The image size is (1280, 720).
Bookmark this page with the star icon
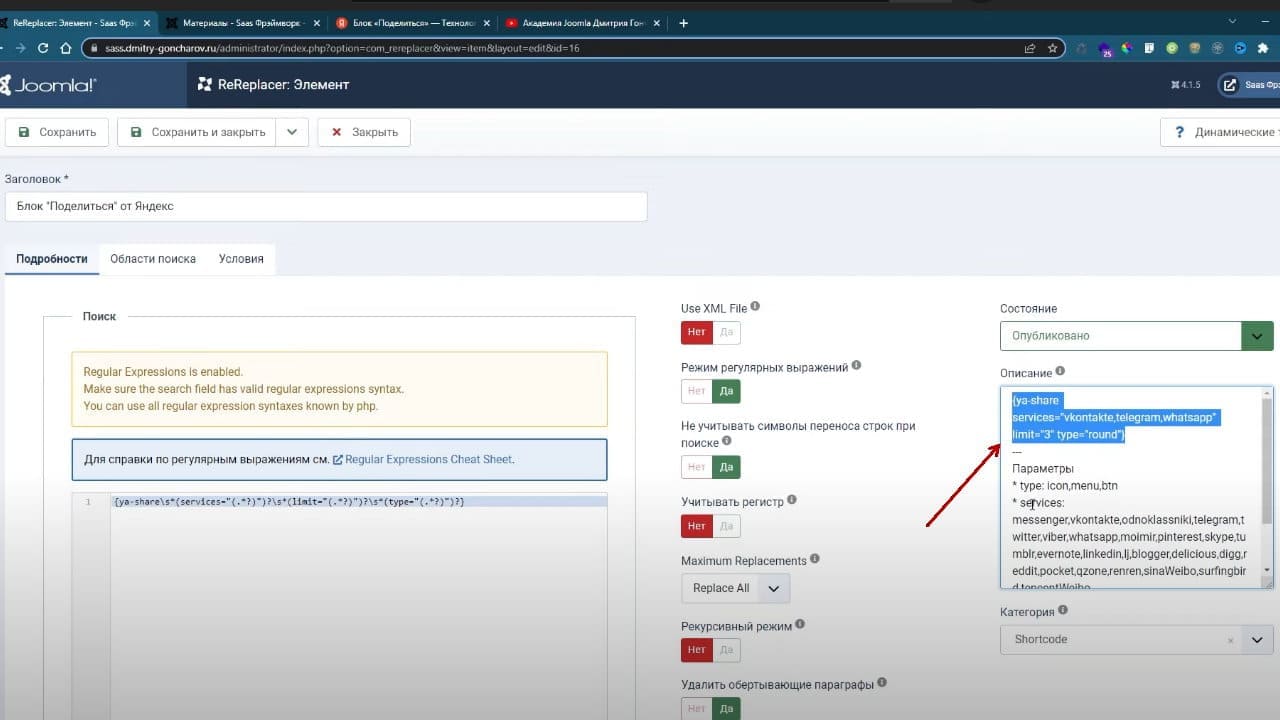tap(1052, 47)
